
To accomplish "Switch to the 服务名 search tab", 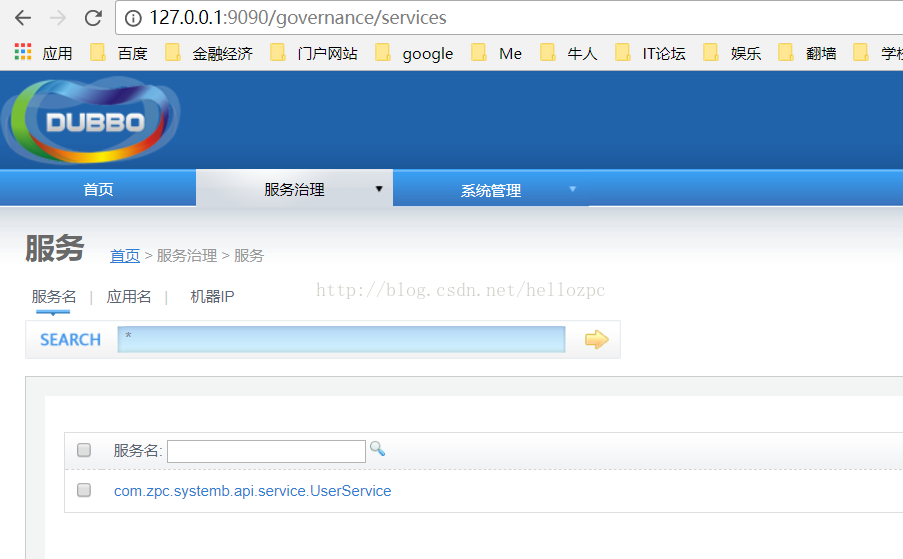I will (54, 296).
